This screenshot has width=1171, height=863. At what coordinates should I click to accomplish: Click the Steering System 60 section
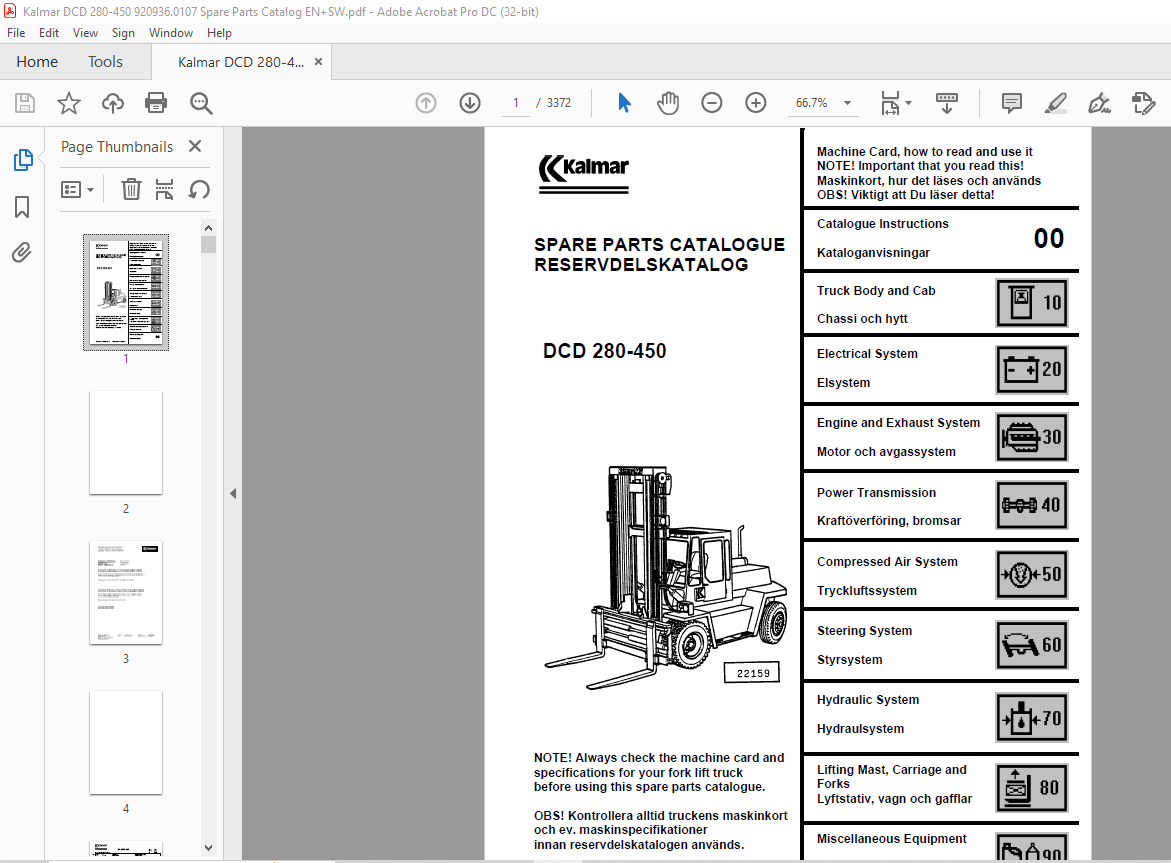(x=941, y=644)
